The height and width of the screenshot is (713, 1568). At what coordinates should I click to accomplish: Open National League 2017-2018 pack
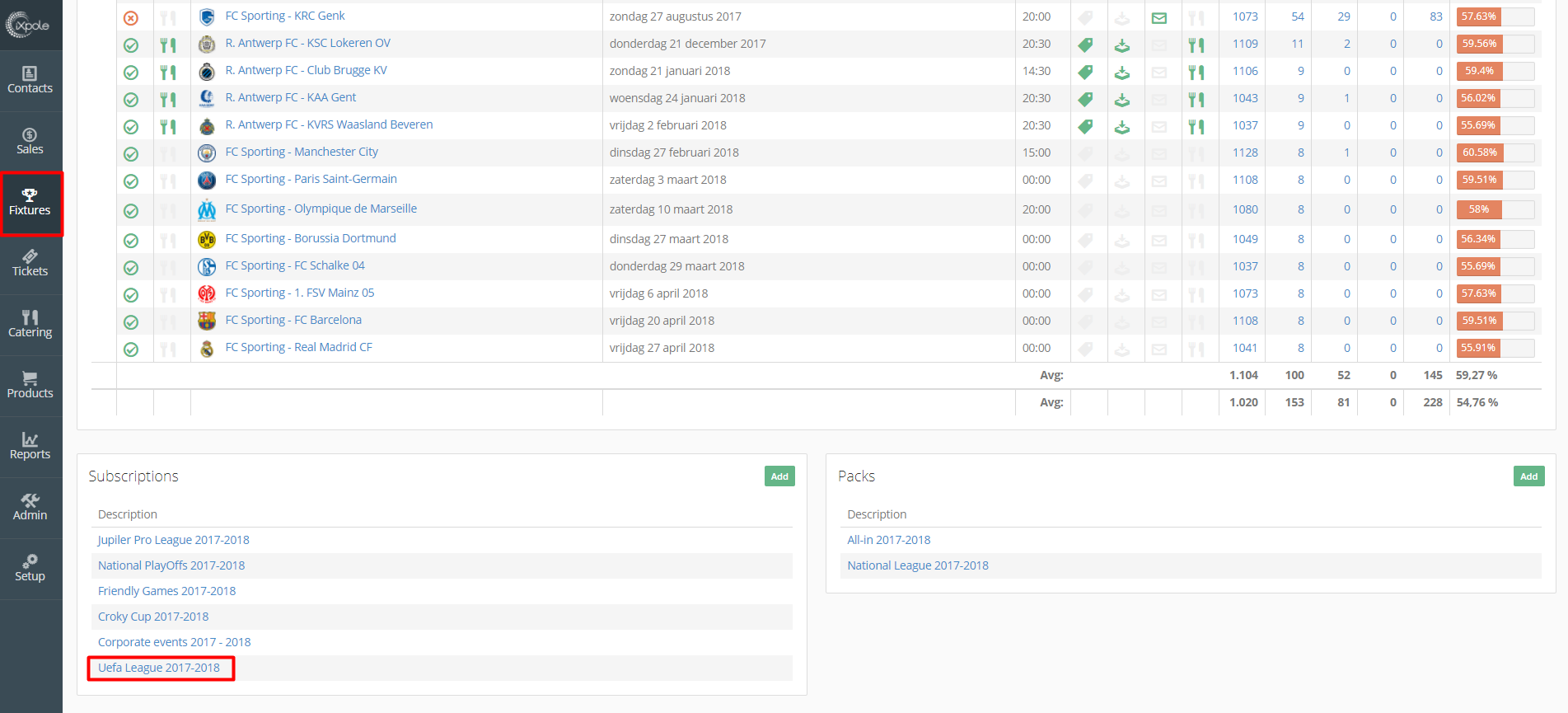918,565
